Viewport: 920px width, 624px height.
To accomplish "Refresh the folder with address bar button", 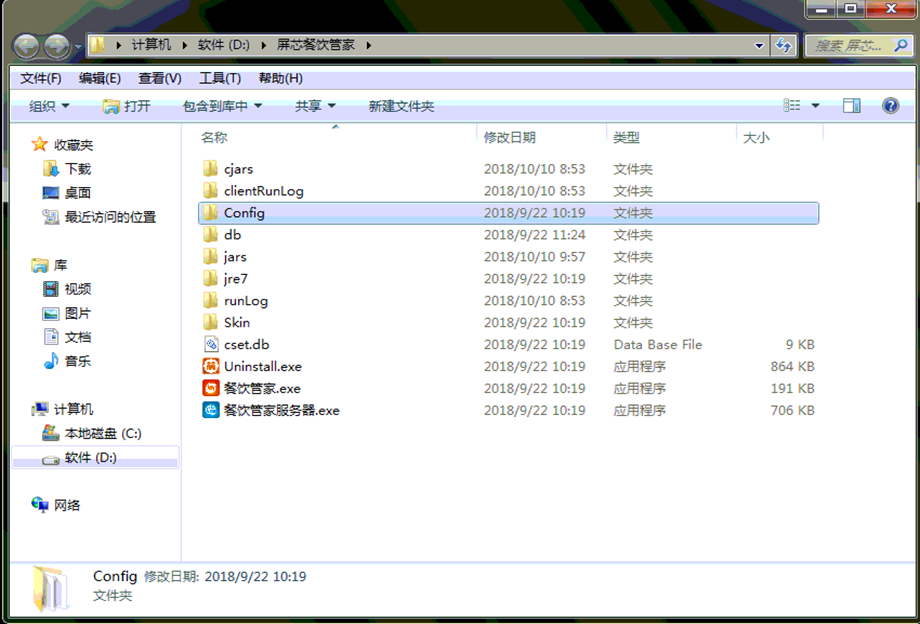I will 783,45.
